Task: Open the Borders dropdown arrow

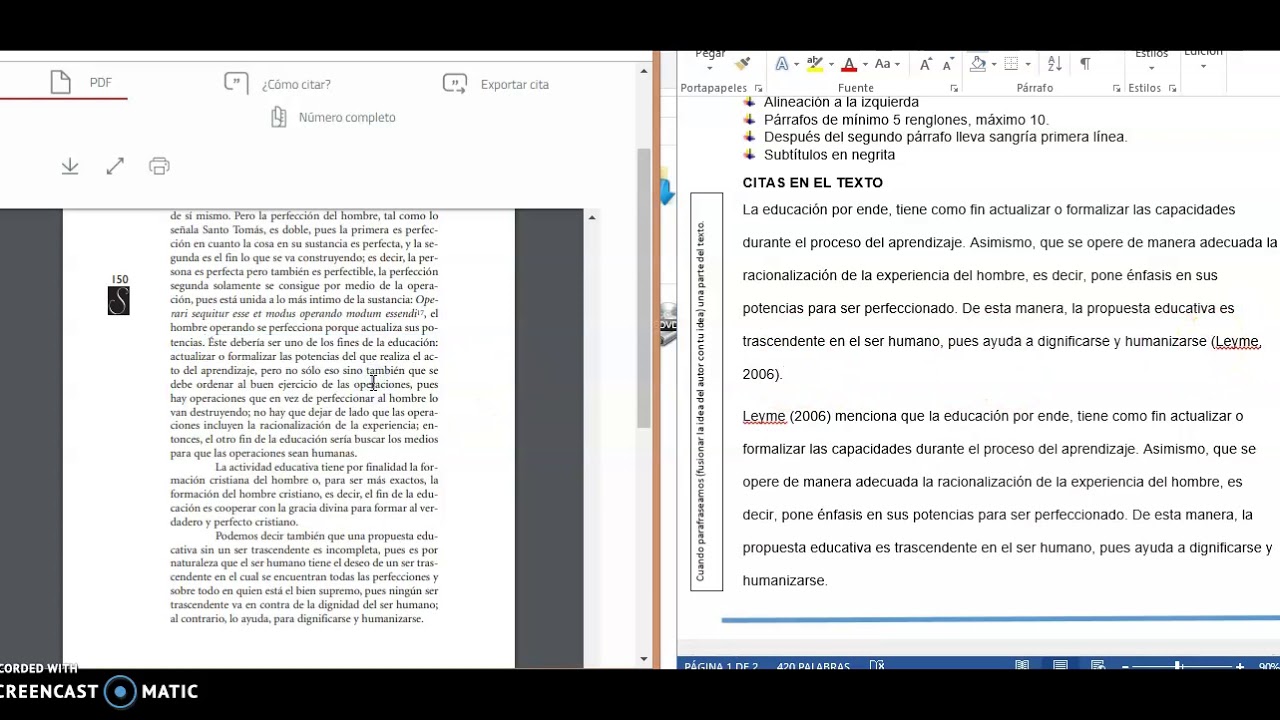Action: pos(1028,65)
